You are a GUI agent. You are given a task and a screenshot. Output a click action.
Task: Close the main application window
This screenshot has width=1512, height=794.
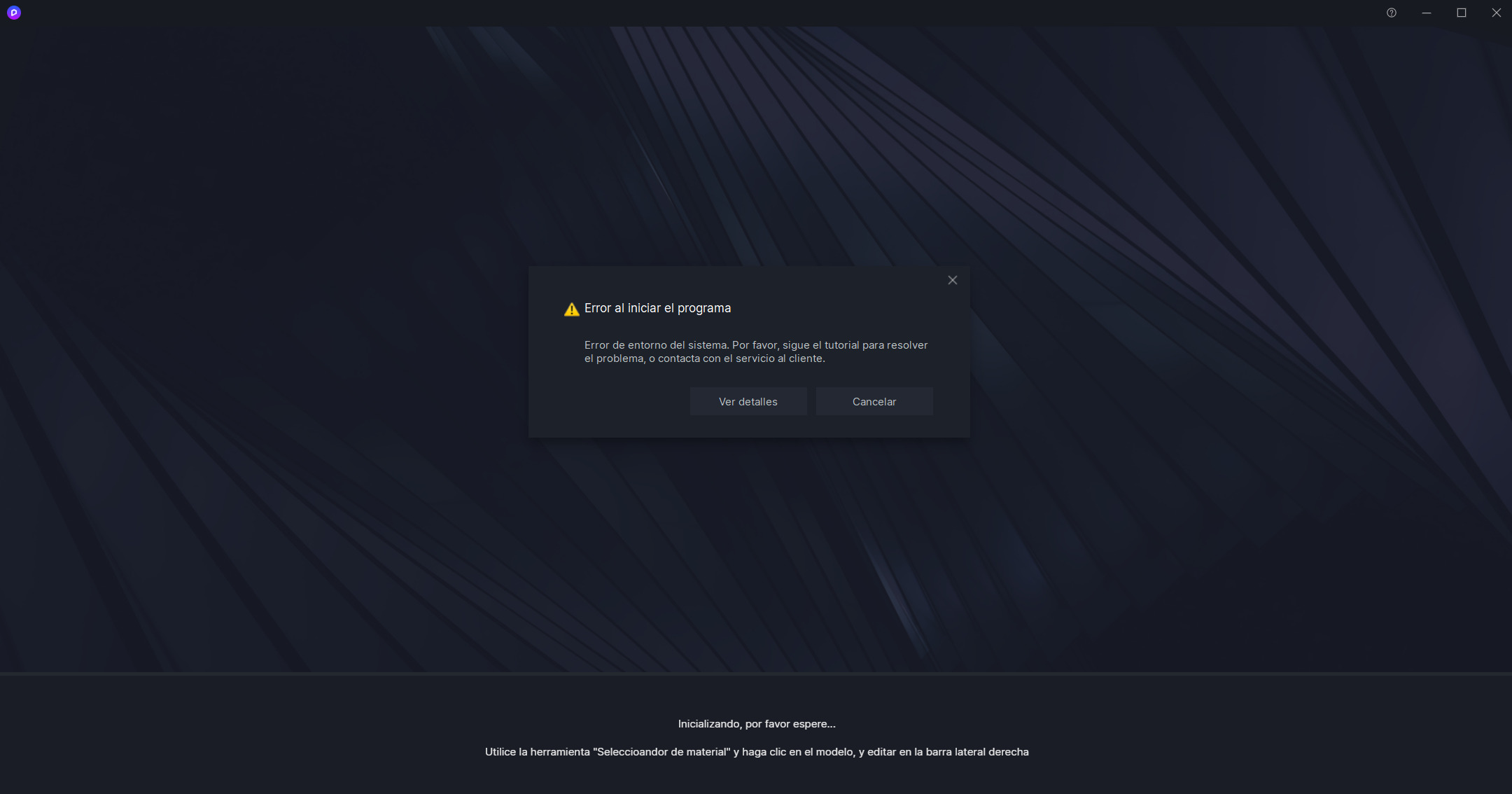point(1497,13)
